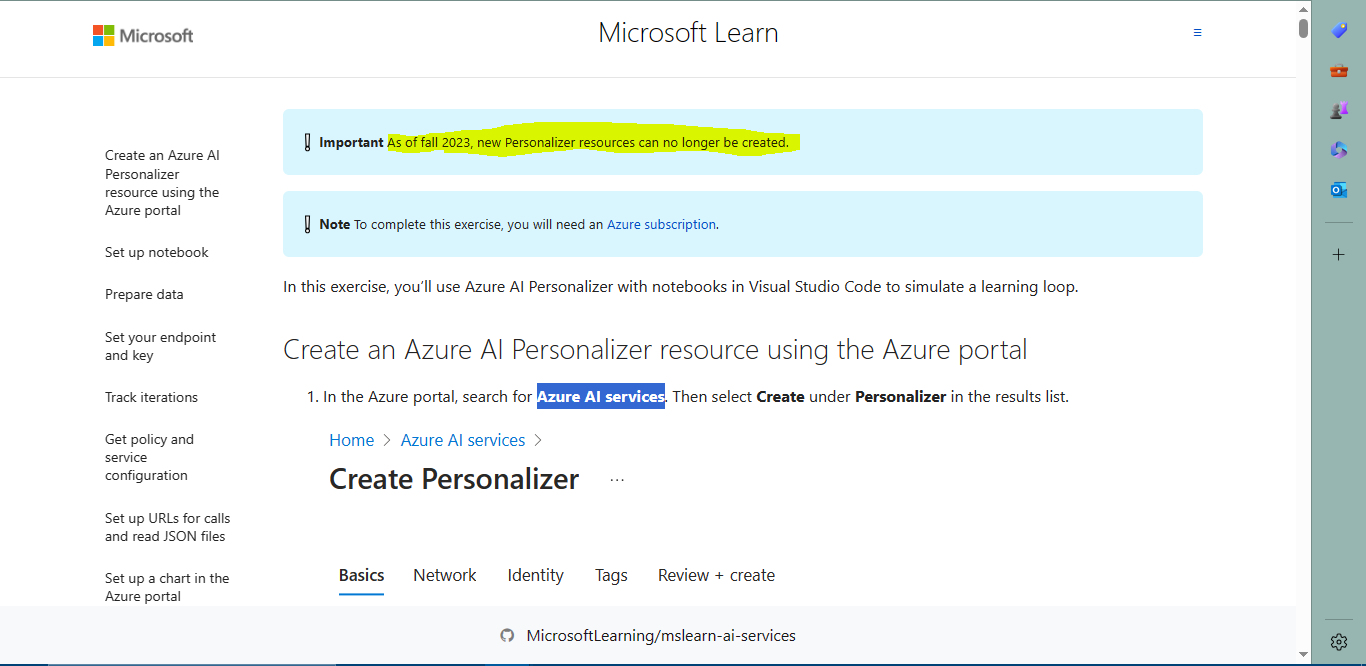Click breadcrumb chevron after Home
This screenshot has height=666, width=1366.
tap(387, 440)
